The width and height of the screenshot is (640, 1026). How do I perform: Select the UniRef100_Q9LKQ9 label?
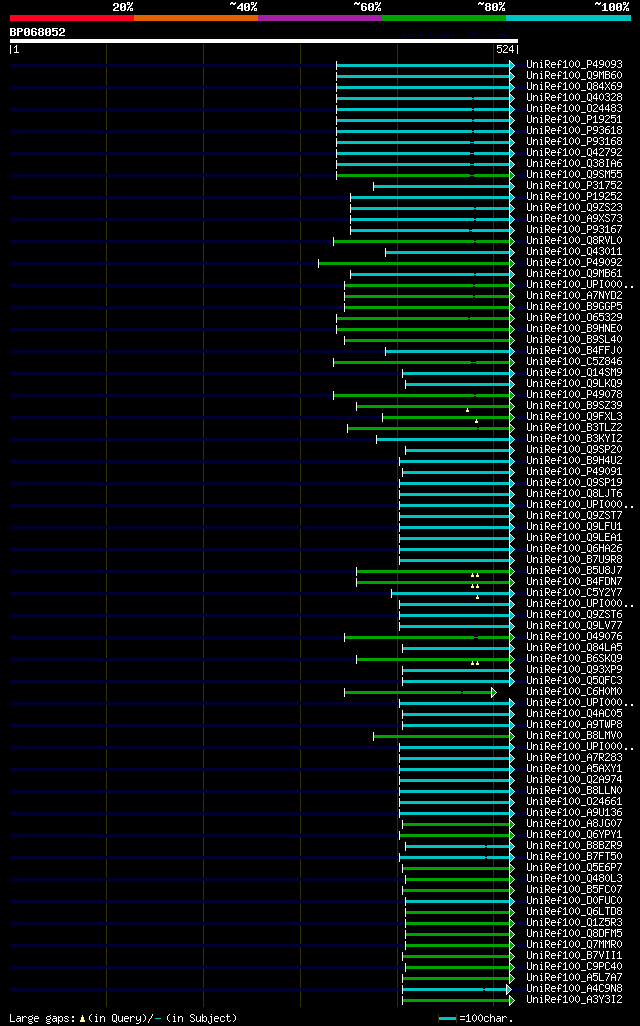click(x=575, y=383)
